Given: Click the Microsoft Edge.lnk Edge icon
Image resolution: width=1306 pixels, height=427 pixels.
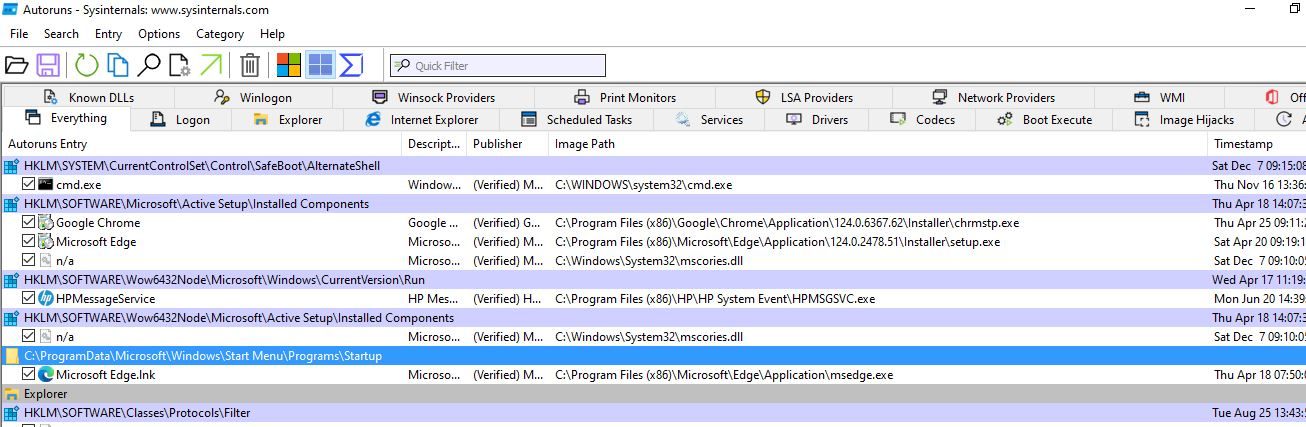Looking at the screenshot, I should pyautogui.click(x=45, y=374).
